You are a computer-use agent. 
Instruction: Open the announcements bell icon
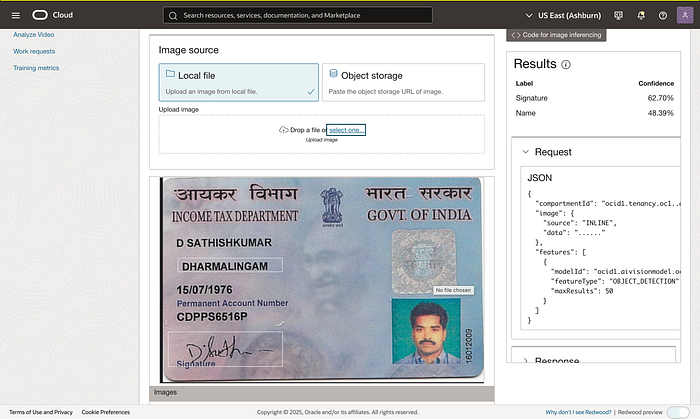[x=641, y=16]
